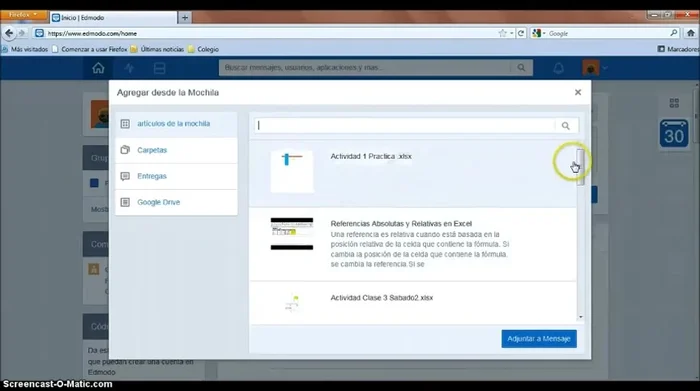Click the Referencias Absolutas thumbnail image
Viewport: 700px width, 391px height.
coord(292,233)
